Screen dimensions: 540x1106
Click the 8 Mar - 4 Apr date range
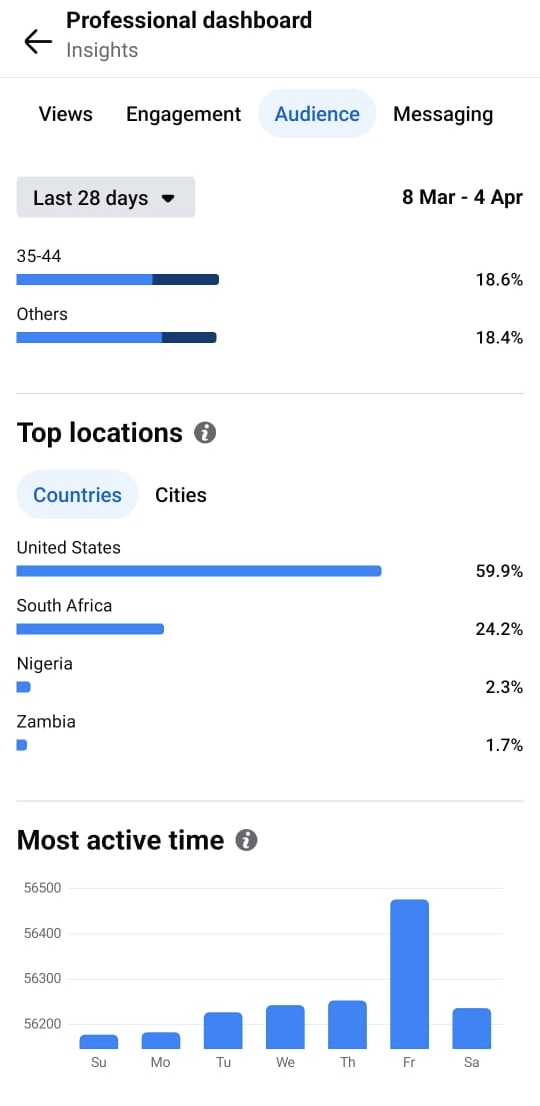click(462, 198)
